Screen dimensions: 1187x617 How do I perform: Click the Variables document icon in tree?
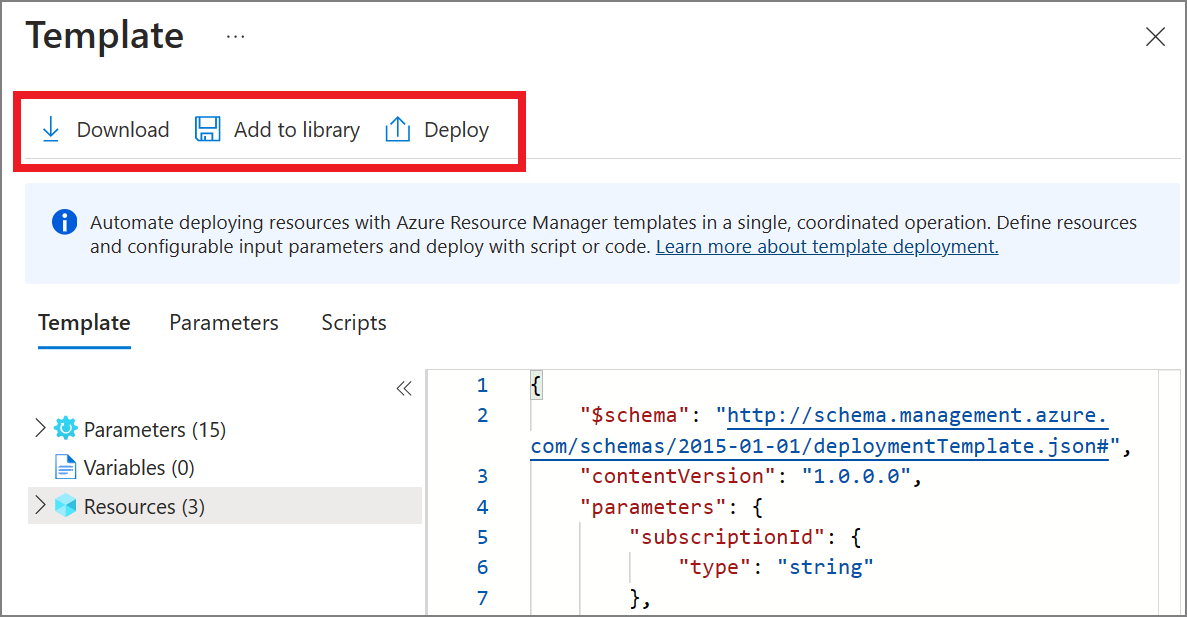(66, 467)
